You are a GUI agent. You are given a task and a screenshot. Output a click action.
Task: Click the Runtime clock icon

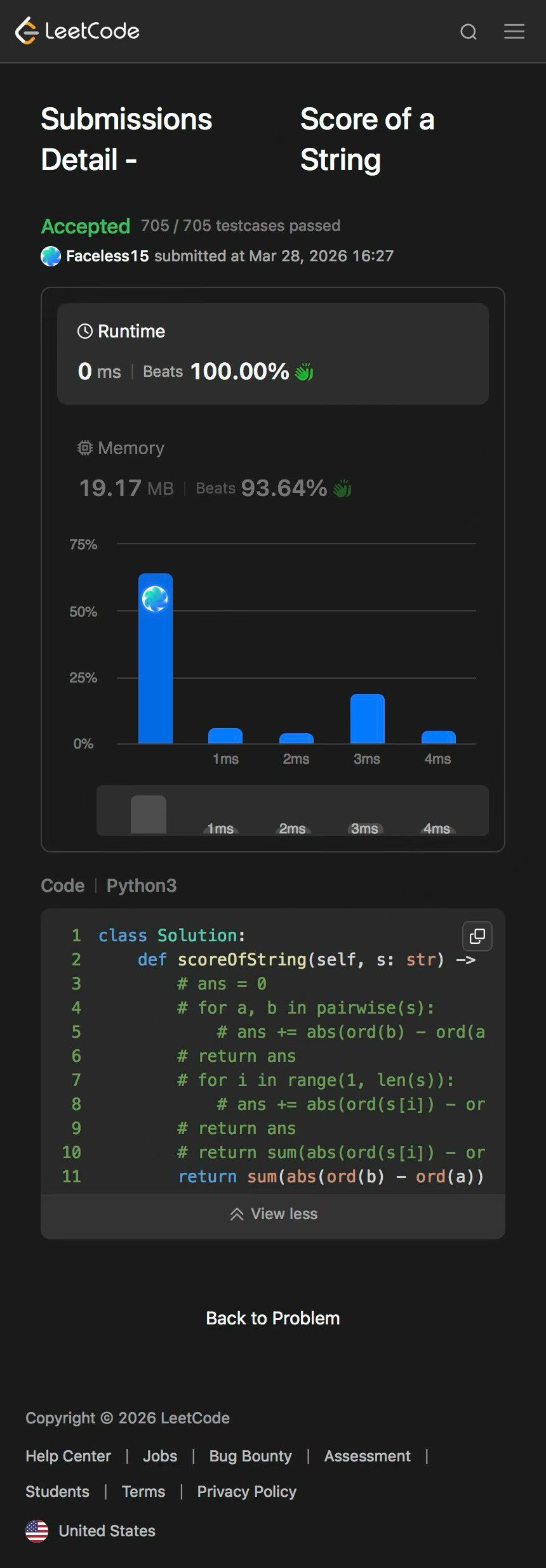[x=84, y=331]
